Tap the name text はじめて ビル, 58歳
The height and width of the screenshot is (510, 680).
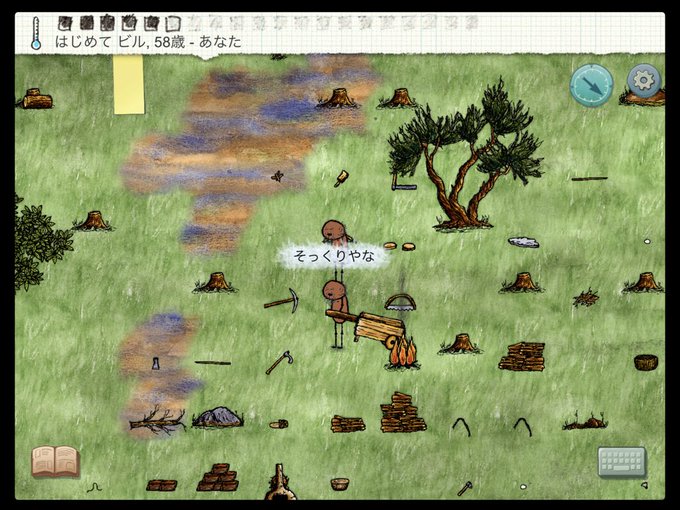point(120,42)
